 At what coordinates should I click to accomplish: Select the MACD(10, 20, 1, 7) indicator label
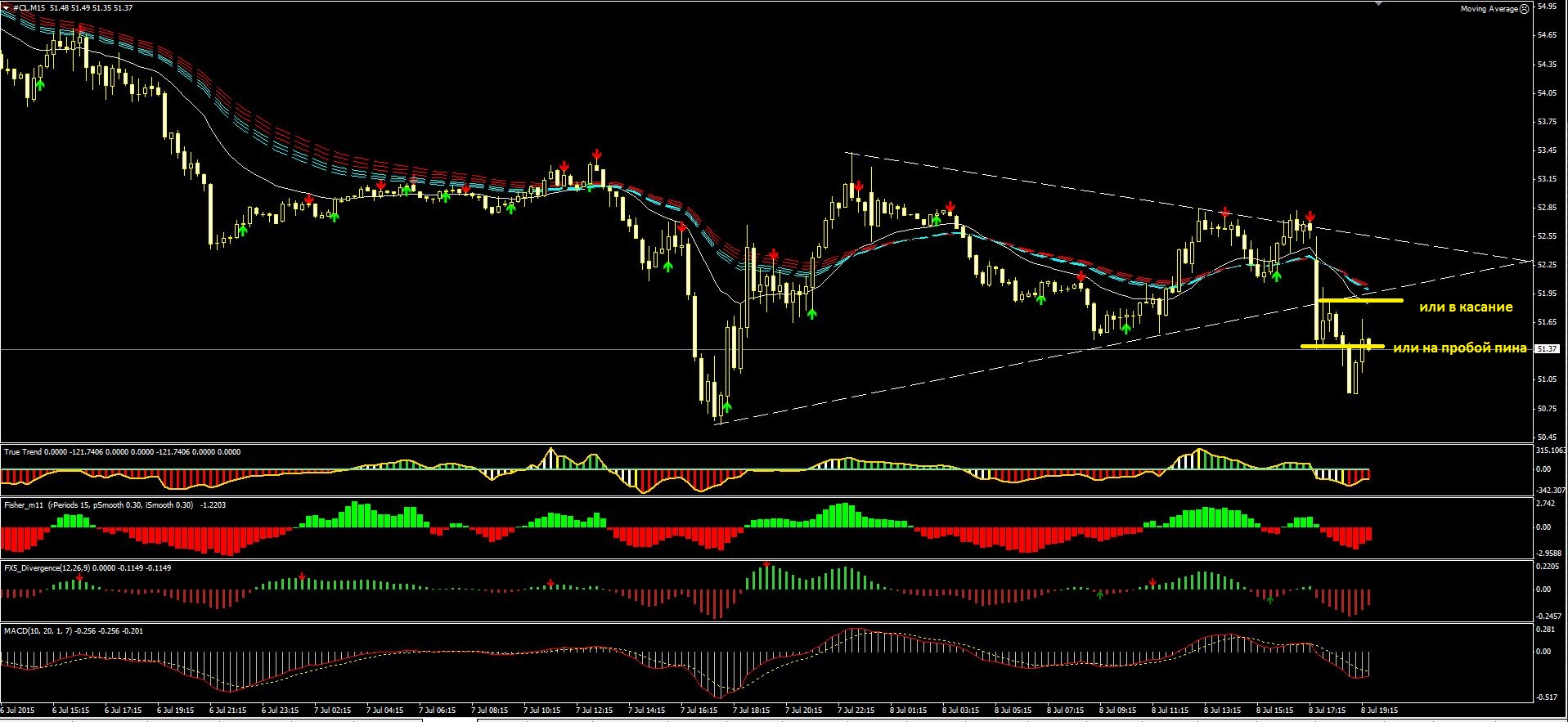[38, 630]
